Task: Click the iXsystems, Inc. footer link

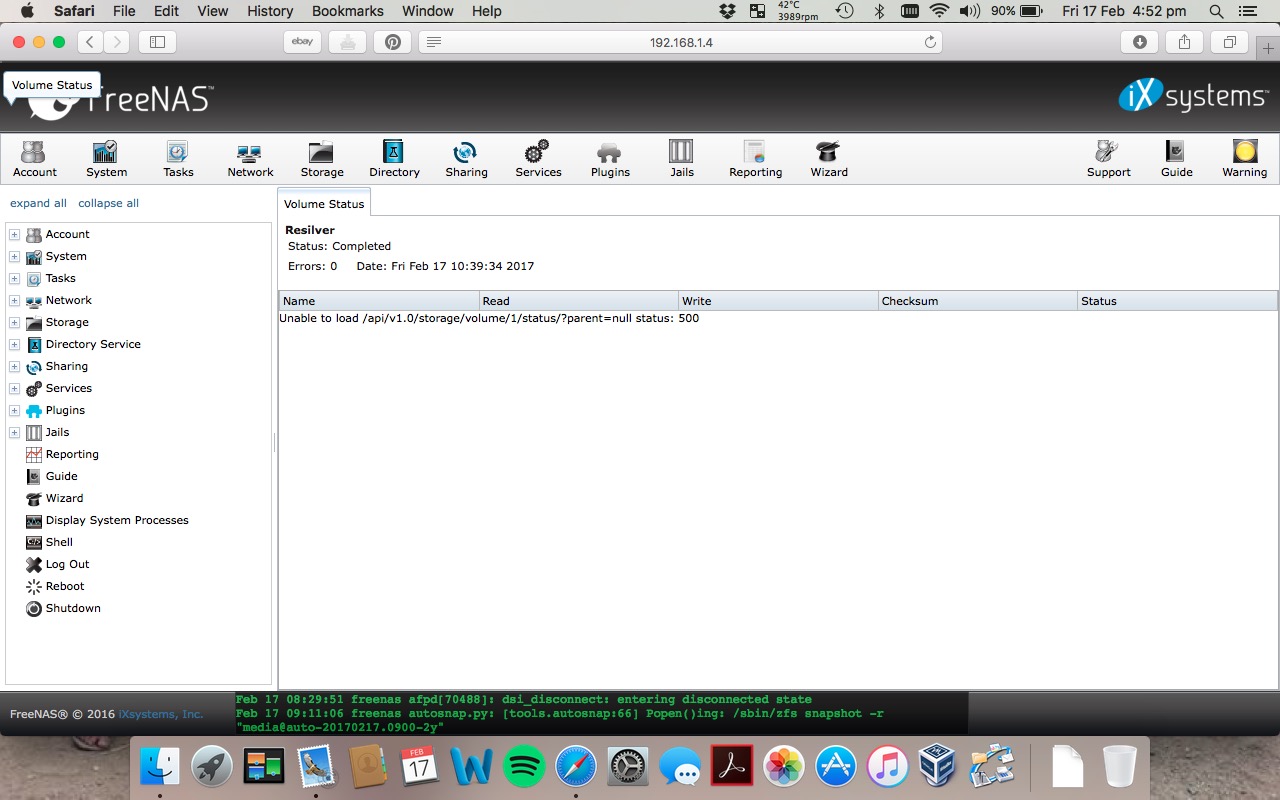Action: [x=161, y=714]
